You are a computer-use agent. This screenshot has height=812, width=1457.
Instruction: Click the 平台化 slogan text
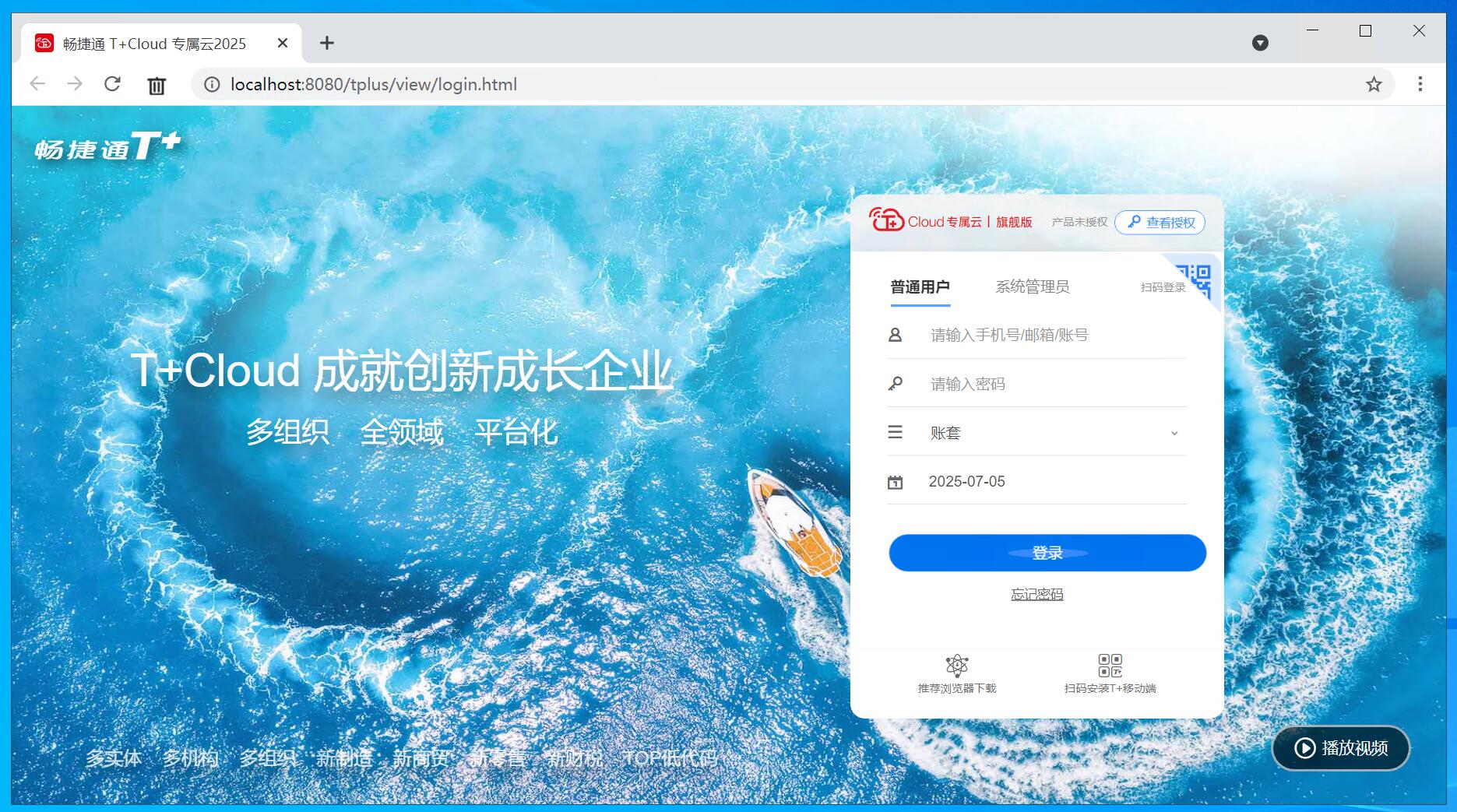click(x=516, y=432)
